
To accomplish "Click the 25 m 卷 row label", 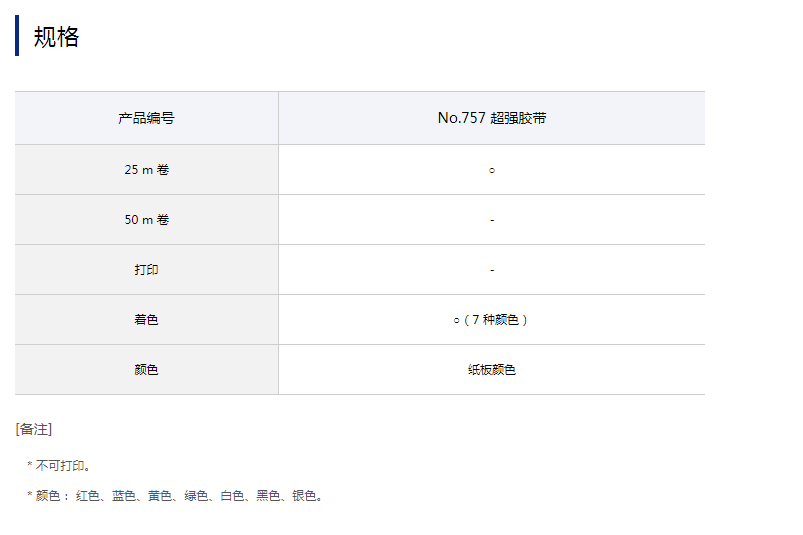I will point(146,170).
